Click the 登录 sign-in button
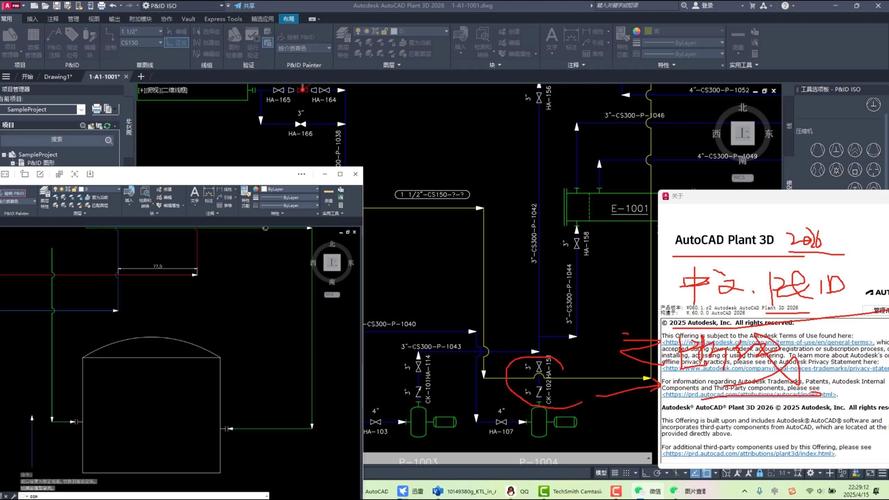The height and width of the screenshot is (500, 889). pyautogui.click(x=703, y=6)
